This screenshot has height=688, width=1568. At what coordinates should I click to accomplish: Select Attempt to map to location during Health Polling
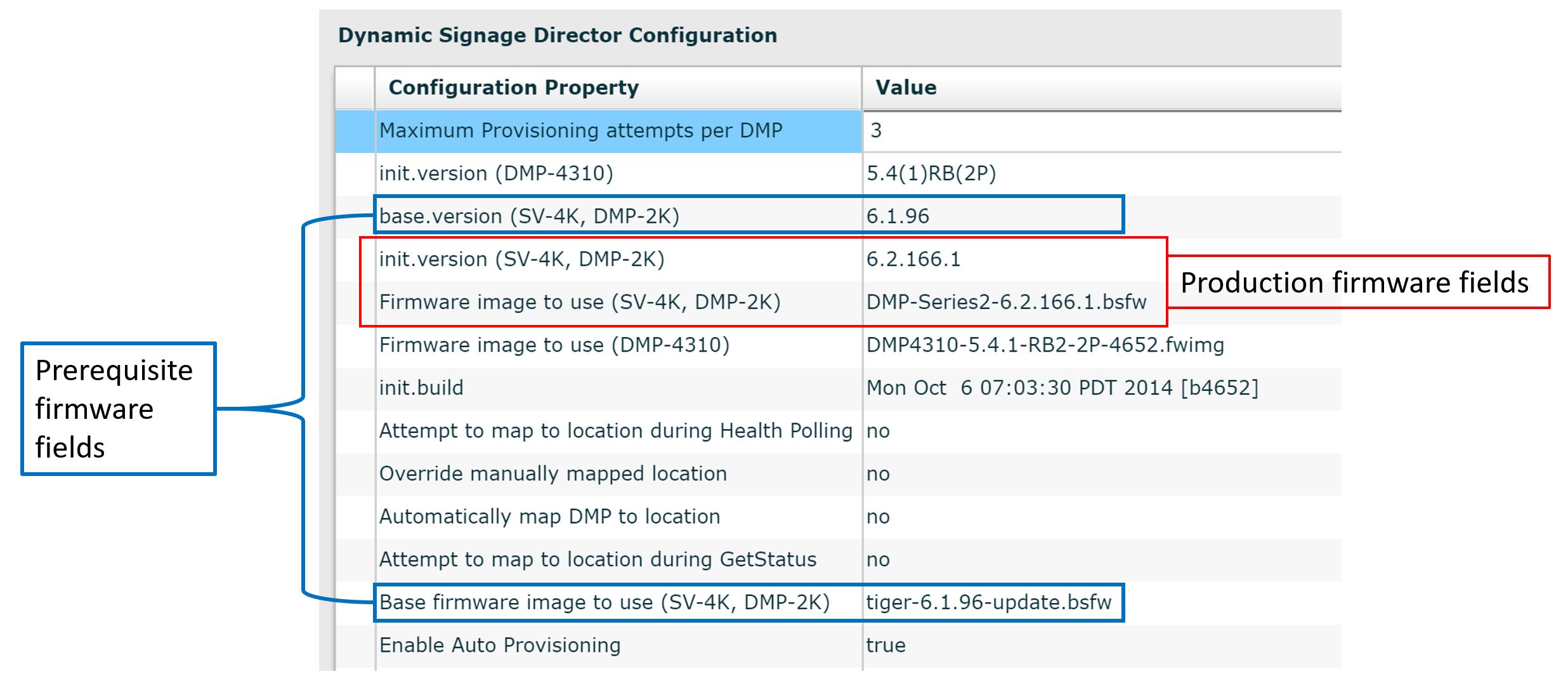coord(615,431)
